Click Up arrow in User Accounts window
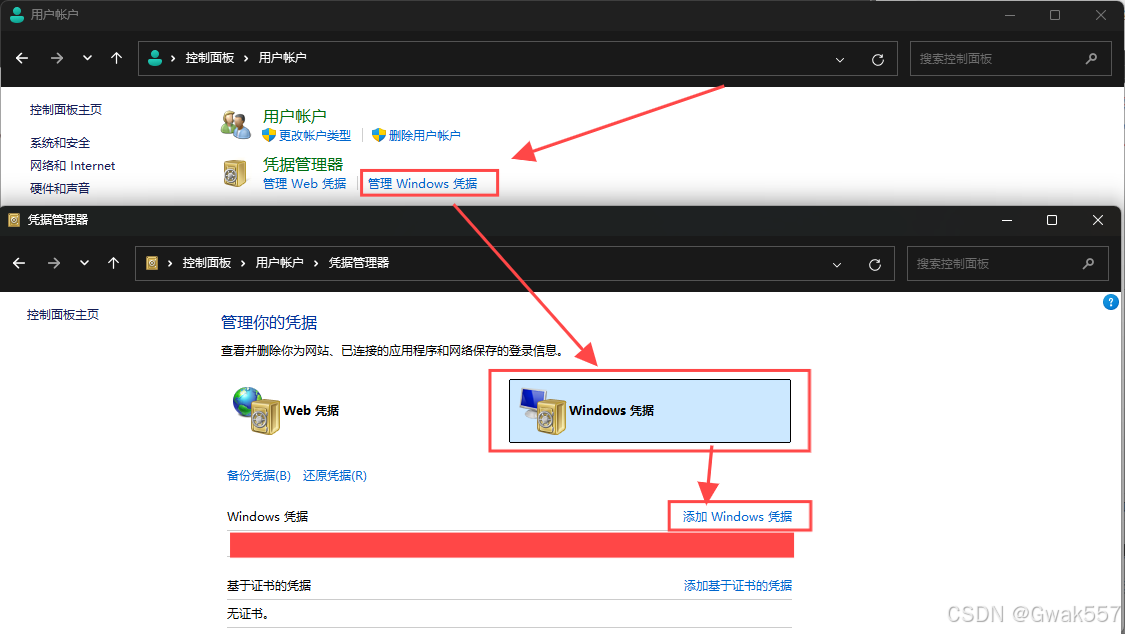Image resolution: width=1125 pixels, height=634 pixels. coord(116,58)
